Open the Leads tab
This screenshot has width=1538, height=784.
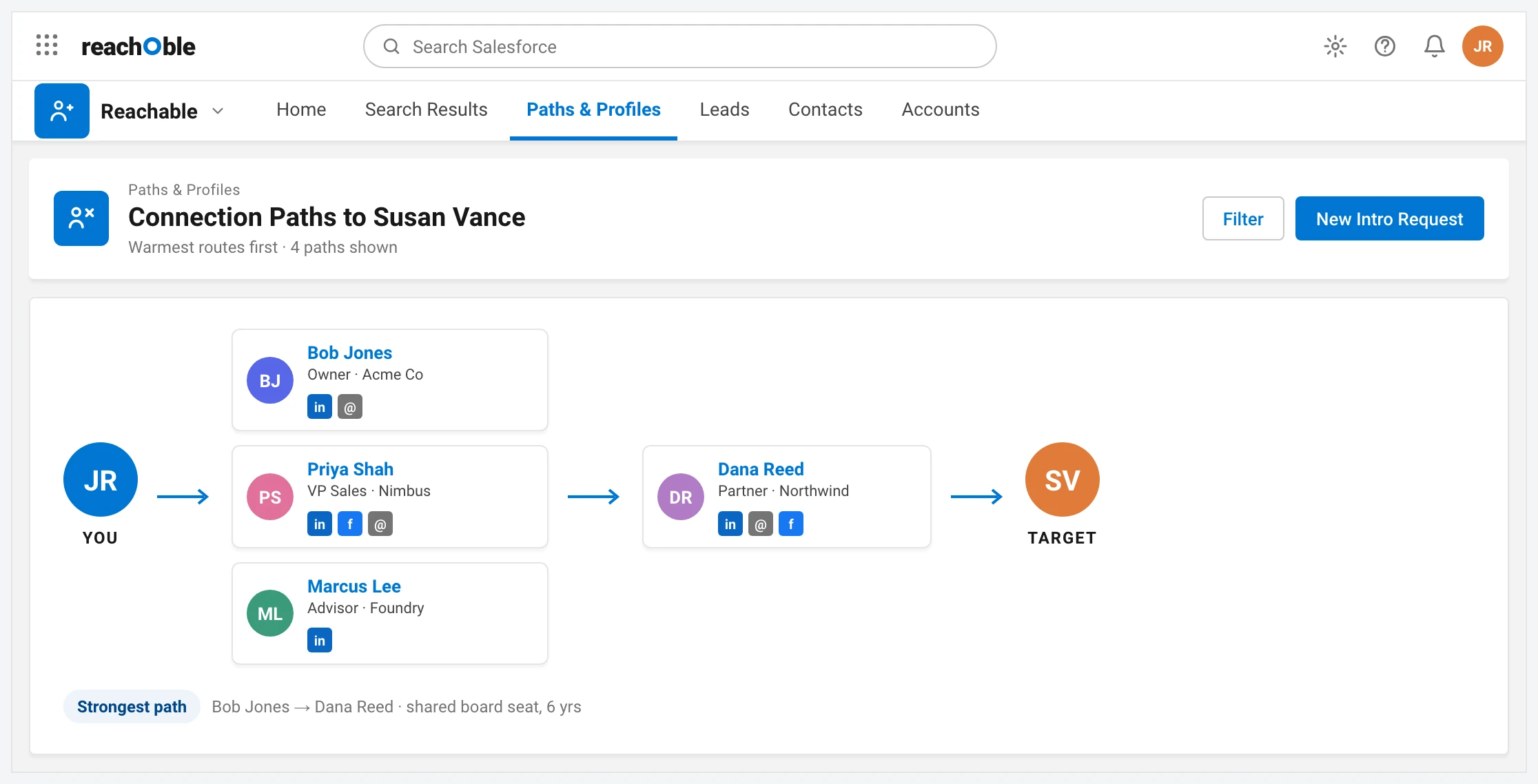tap(725, 110)
